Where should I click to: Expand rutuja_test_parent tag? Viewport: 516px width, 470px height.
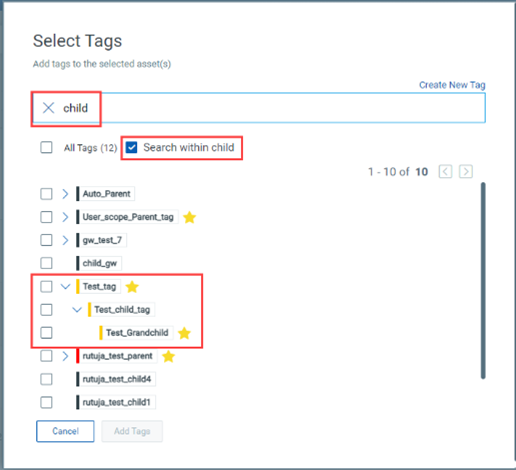pos(65,356)
